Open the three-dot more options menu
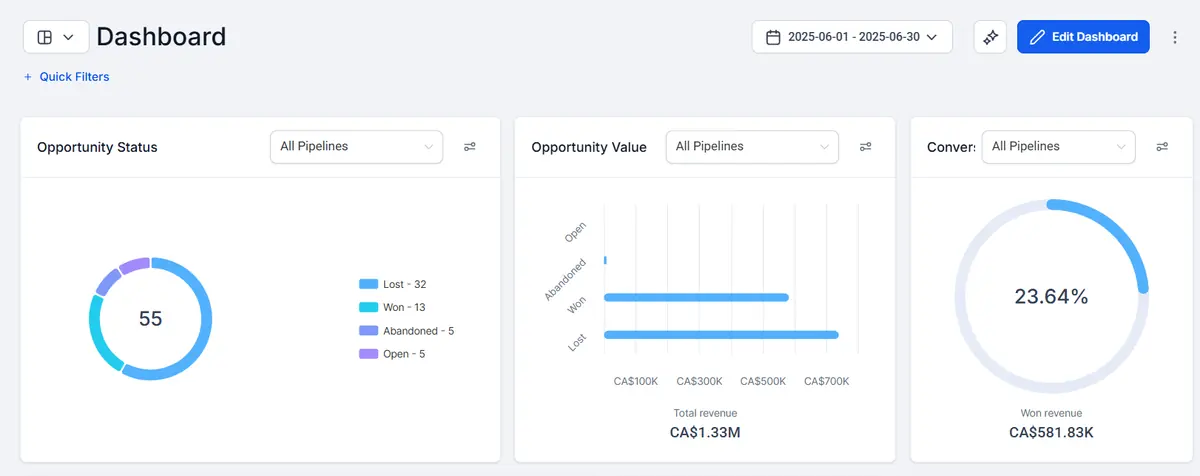 click(x=1175, y=37)
